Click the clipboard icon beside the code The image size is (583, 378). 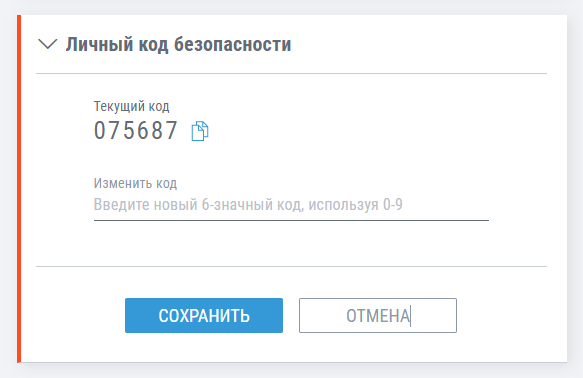[x=200, y=131]
